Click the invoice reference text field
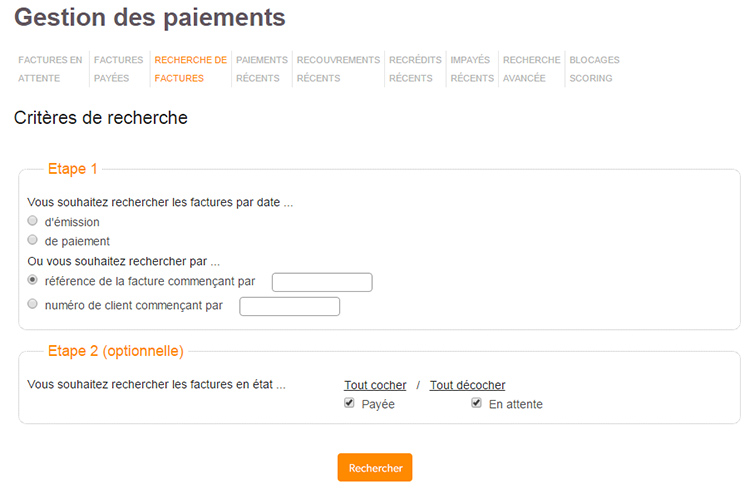 click(322, 282)
